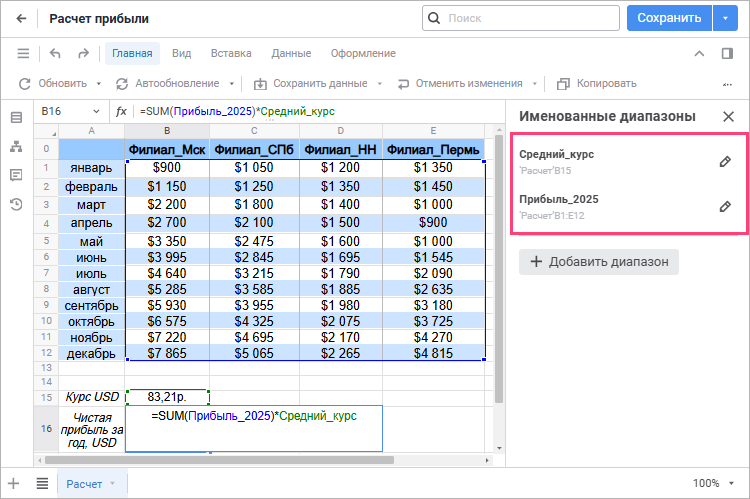
Task: Click the Курс USD label cell
Action: [x=92, y=397]
